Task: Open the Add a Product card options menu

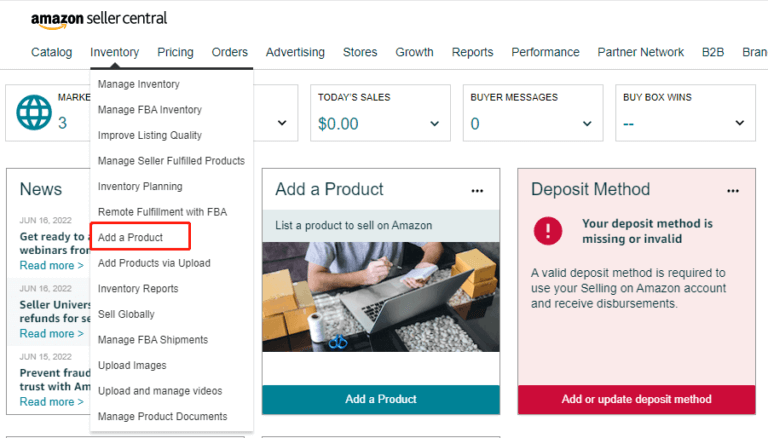Action: pyautogui.click(x=477, y=190)
